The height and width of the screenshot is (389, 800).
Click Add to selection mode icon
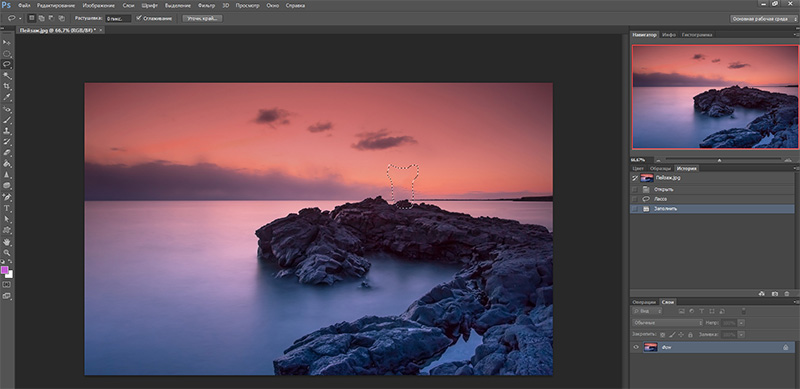[x=42, y=18]
